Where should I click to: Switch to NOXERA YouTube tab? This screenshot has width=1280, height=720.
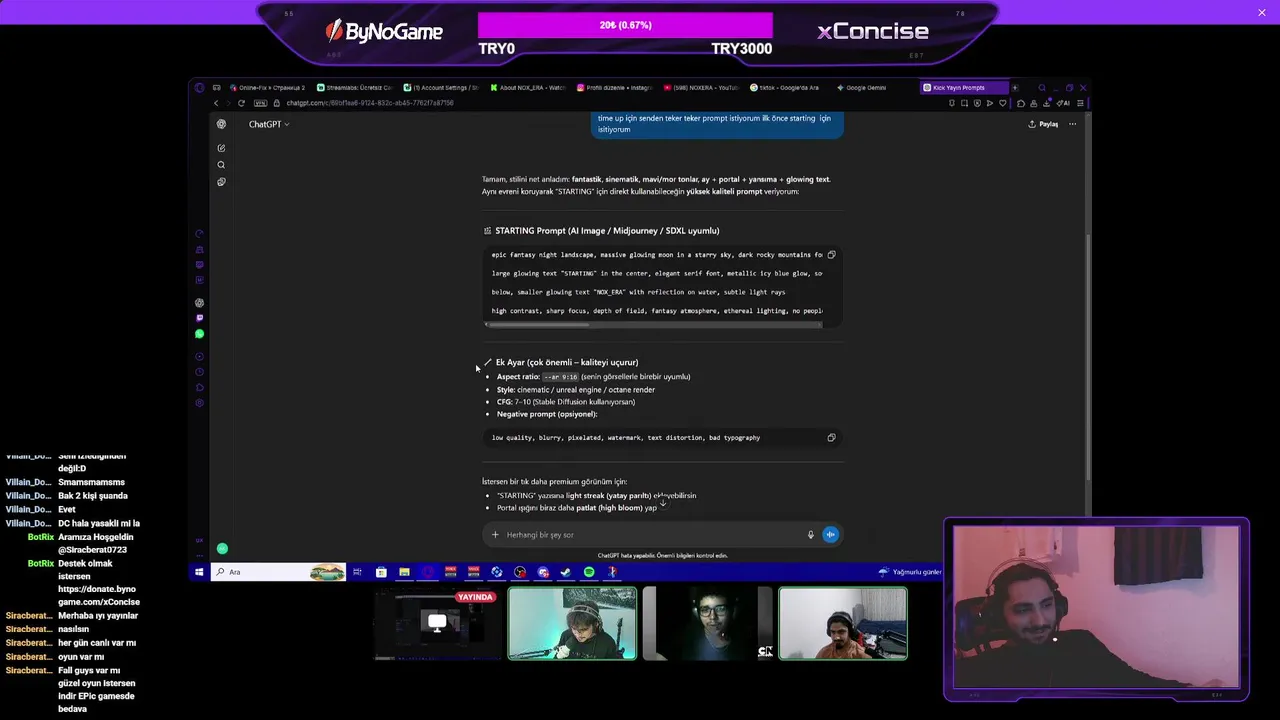click(703, 88)
